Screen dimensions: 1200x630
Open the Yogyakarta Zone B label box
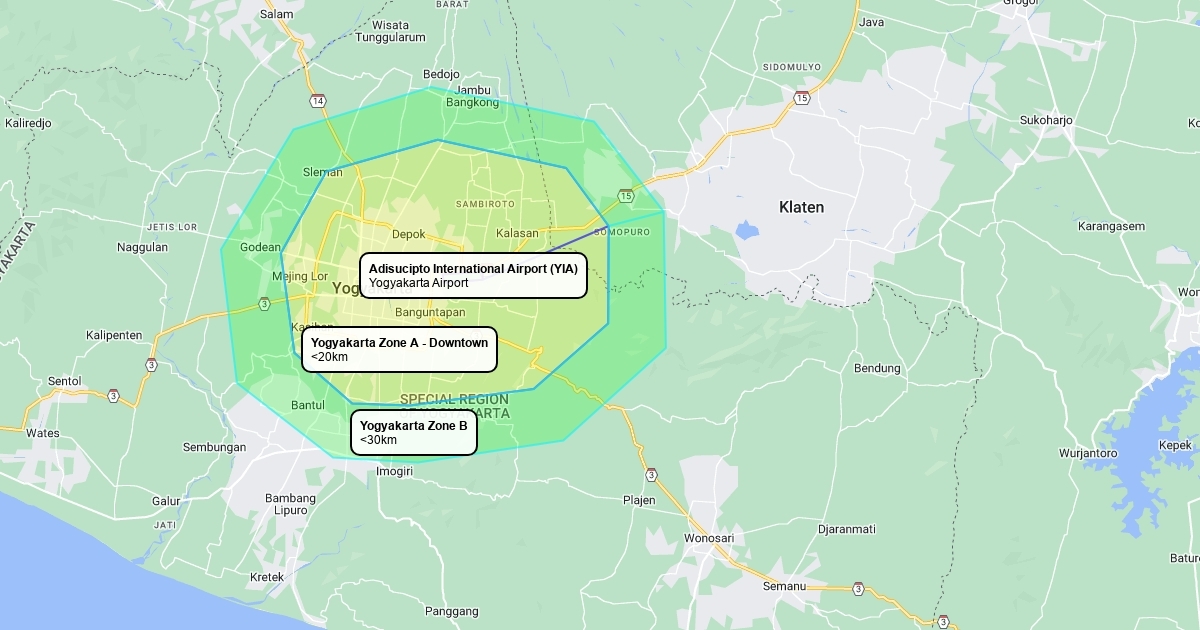(414, 432)
